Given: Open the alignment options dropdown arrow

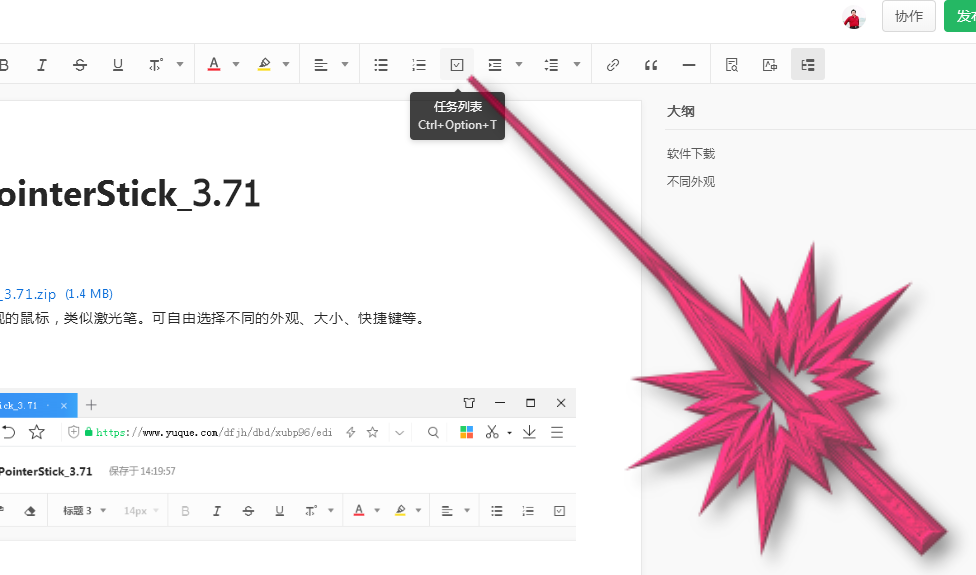Looking at the screenshot, I should click(345, 64).
